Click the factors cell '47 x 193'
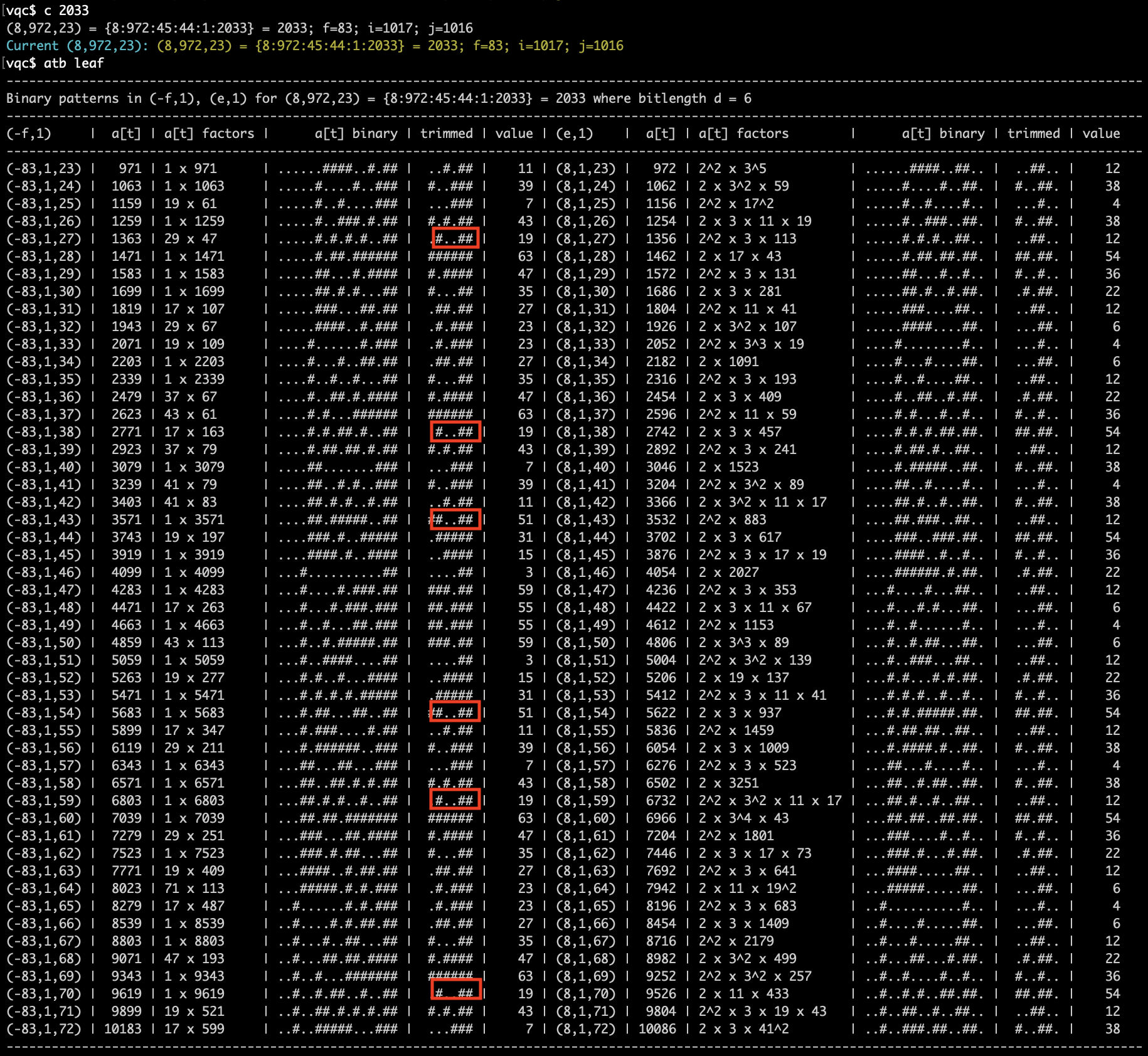 click(194, 959)
